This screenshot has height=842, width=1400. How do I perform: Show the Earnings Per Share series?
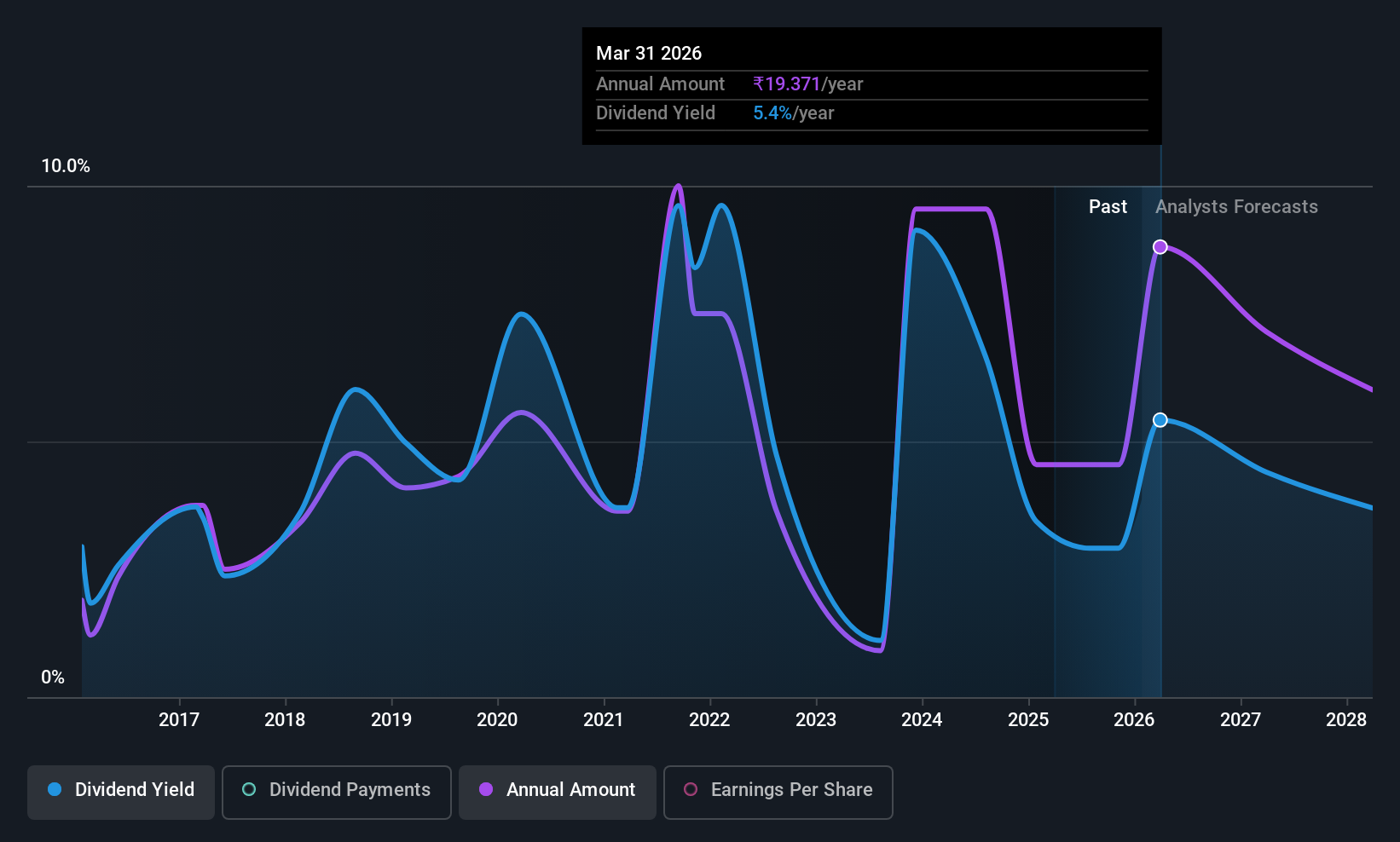click(x=790, y=790)
